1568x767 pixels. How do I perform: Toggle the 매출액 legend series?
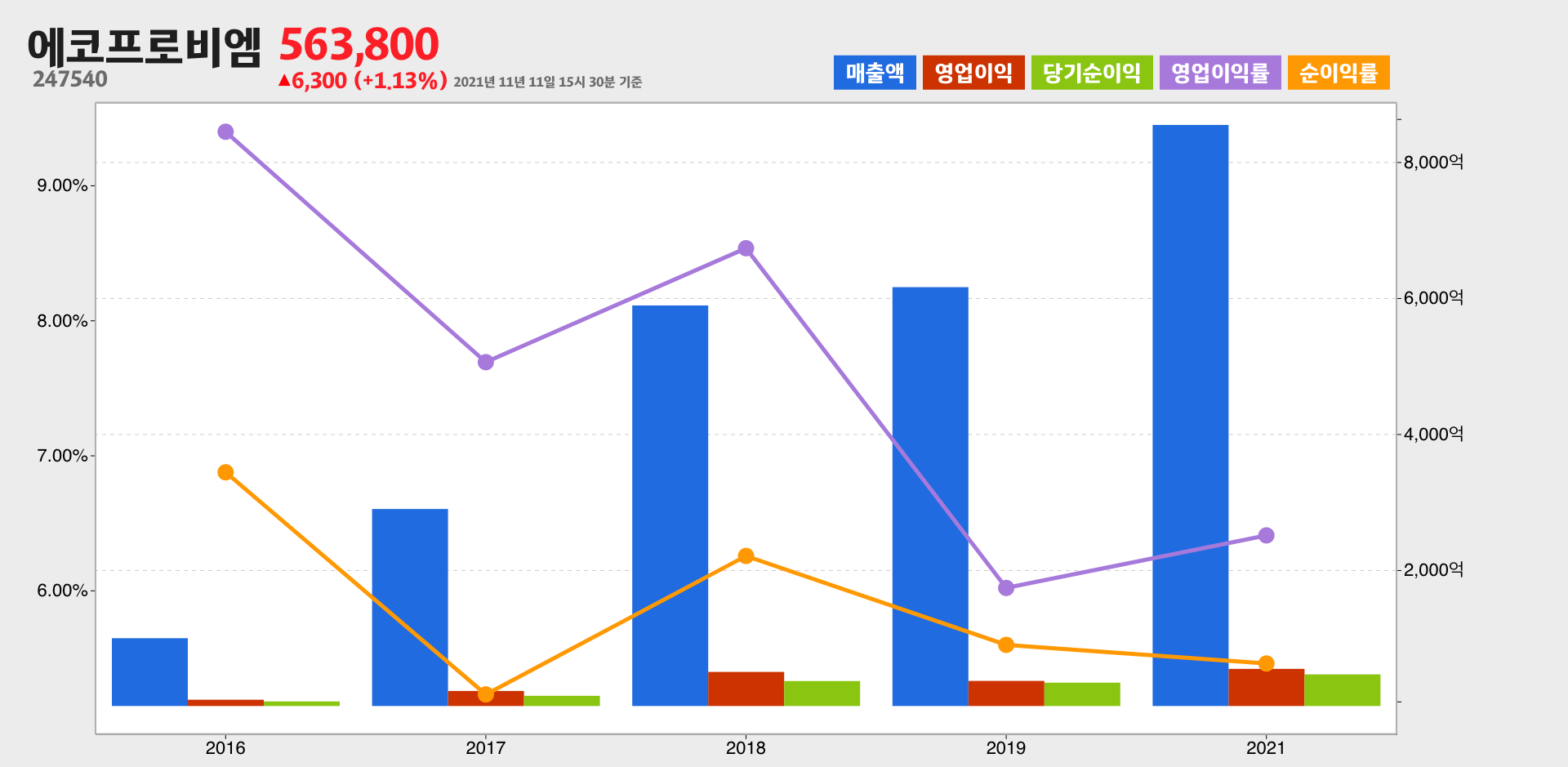(x=875, y=73)
